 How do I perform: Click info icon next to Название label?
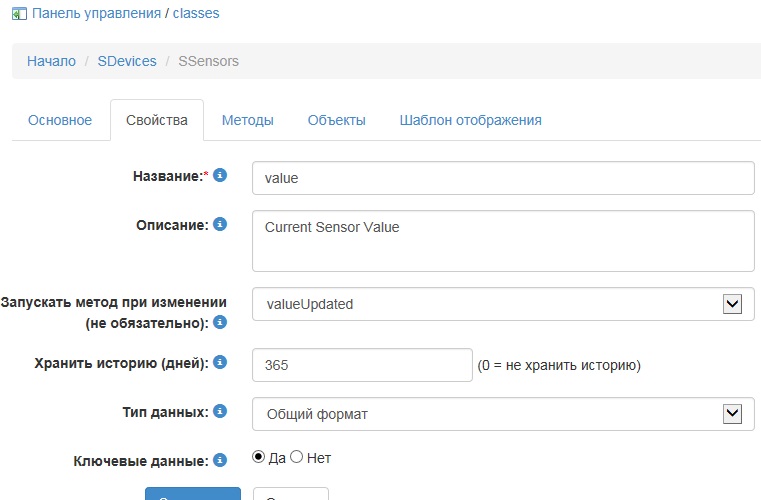point(220,175)
